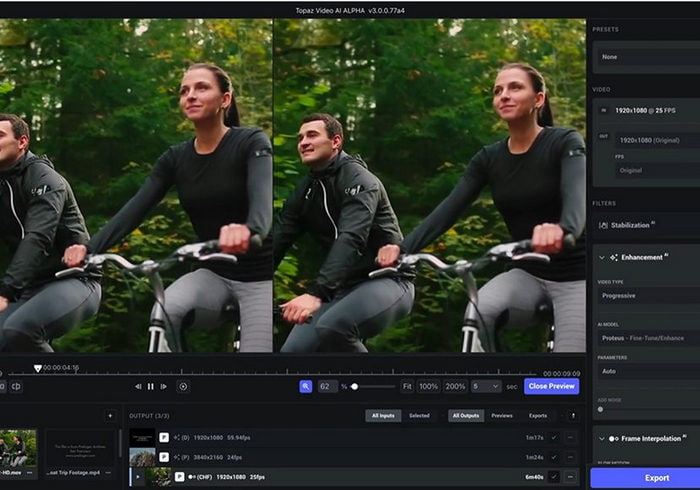The height and width of the screenshot is (490, 700).
Task: Click the Add Noise slider handle
Action: pyautogui.click(x=600, y=409)
